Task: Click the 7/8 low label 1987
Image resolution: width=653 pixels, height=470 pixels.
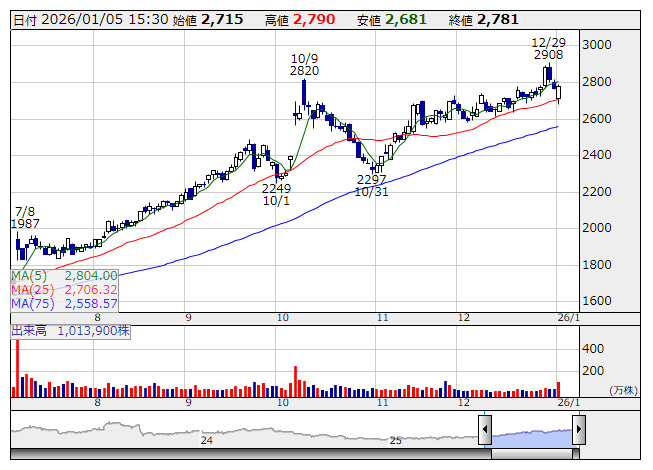Action: (x=25, y=224)
